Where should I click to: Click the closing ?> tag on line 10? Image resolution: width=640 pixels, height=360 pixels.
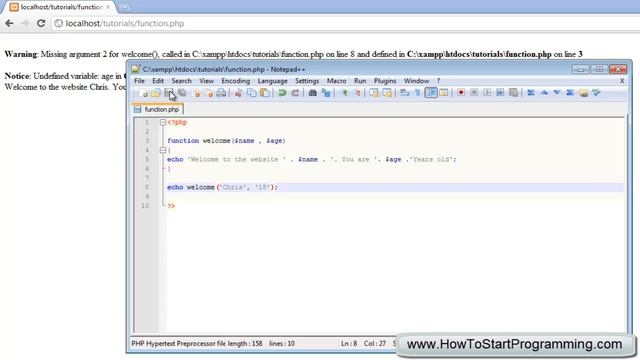171,206
